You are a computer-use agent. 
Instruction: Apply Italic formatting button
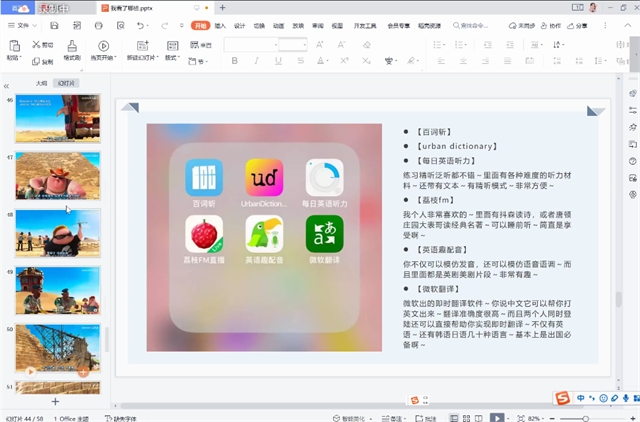click(x=256, y=61)
